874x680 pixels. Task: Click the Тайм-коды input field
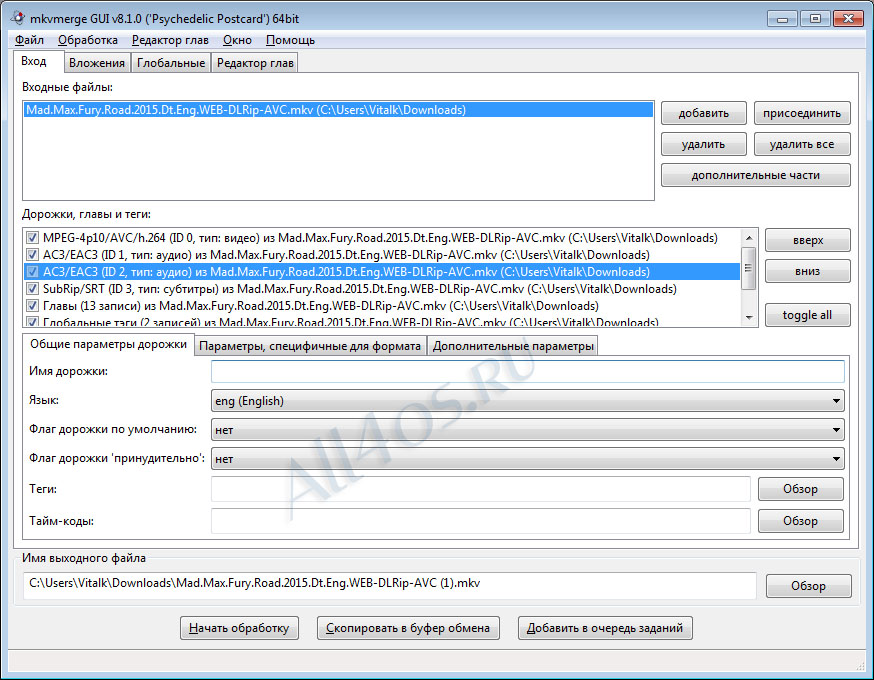pyautogui.click(x=480, y=521)
